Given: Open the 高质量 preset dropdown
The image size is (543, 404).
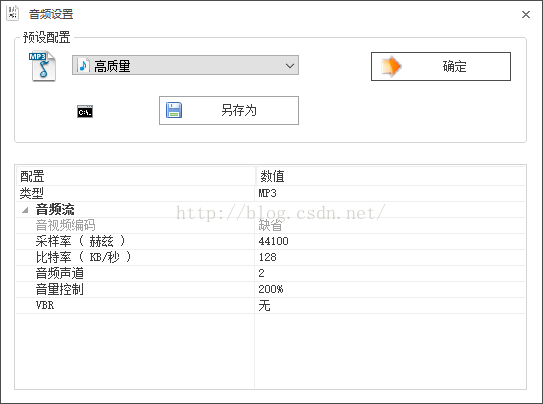Looking at the screenshot, I should click(x=185, y=65).
